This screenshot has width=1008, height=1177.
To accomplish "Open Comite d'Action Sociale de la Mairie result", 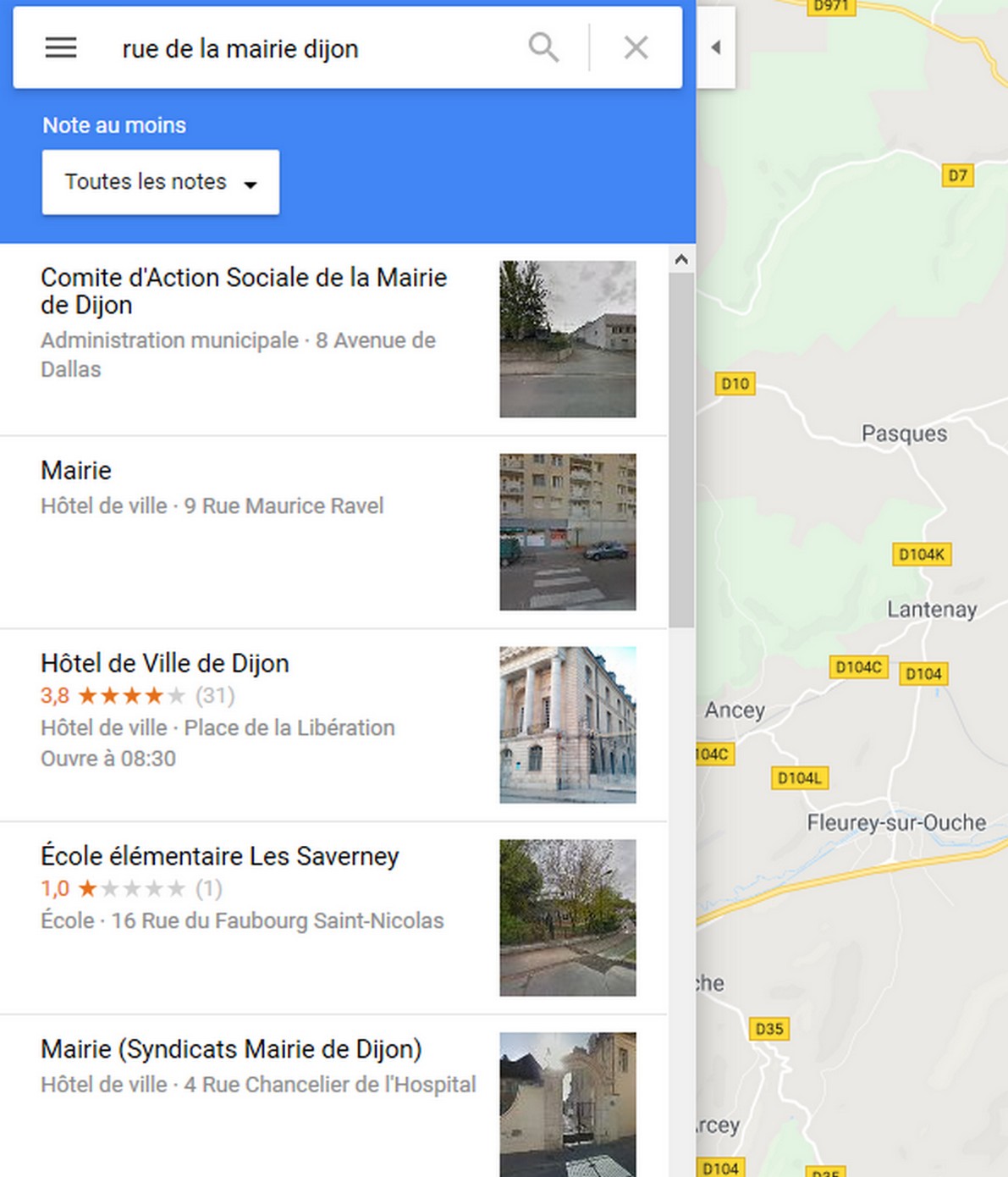I will (x=244, y=290).
